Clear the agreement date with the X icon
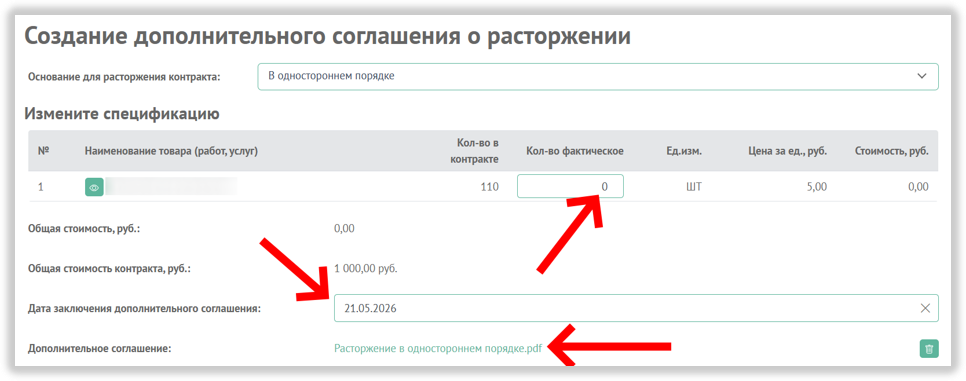 [x=925, y=308]
